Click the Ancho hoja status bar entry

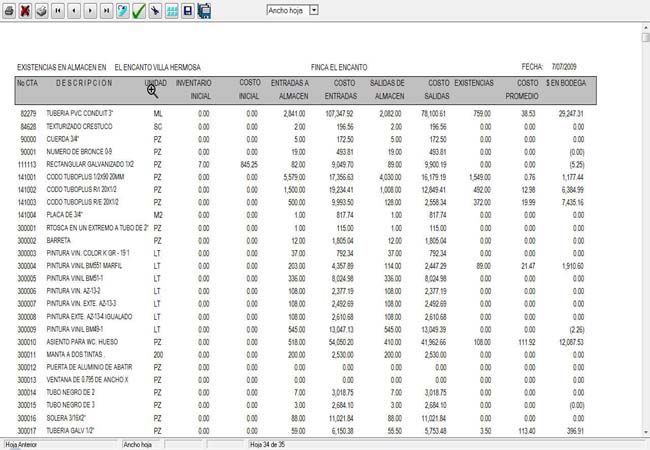(138, 445)
